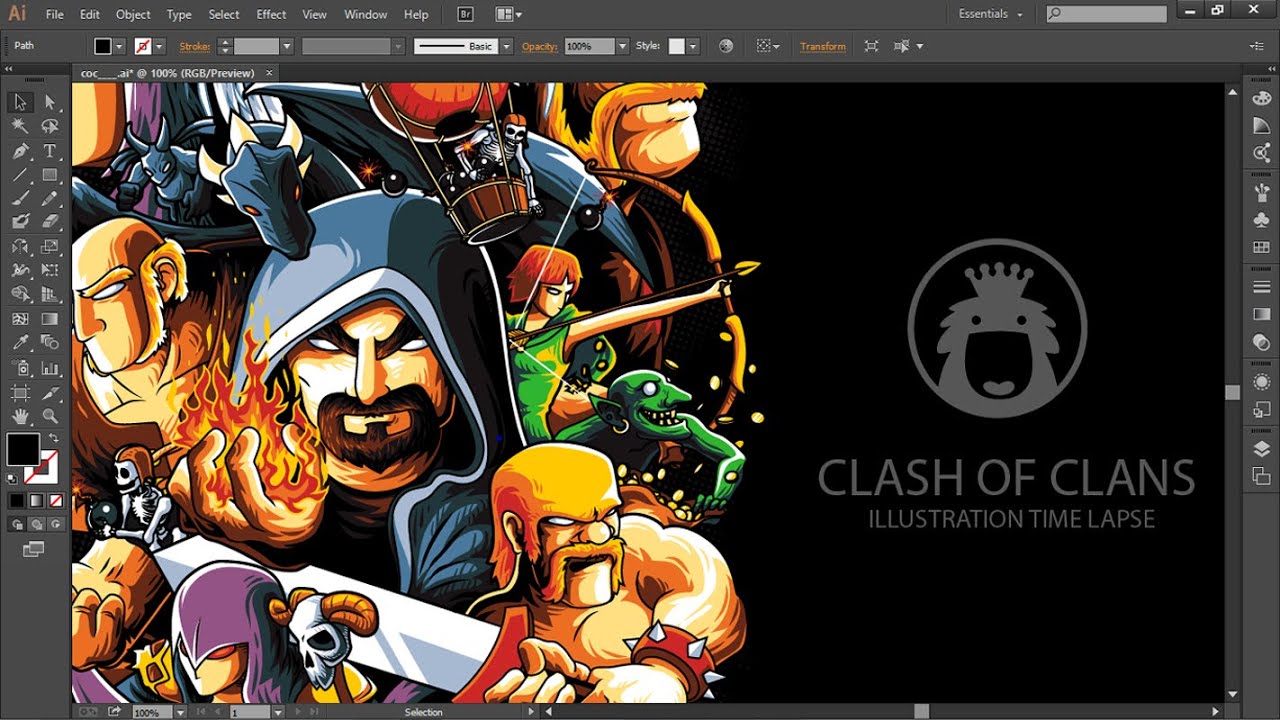1280x720 pixels.
Task: Select the Gradient tool
Action: click(x=50, y=319)
